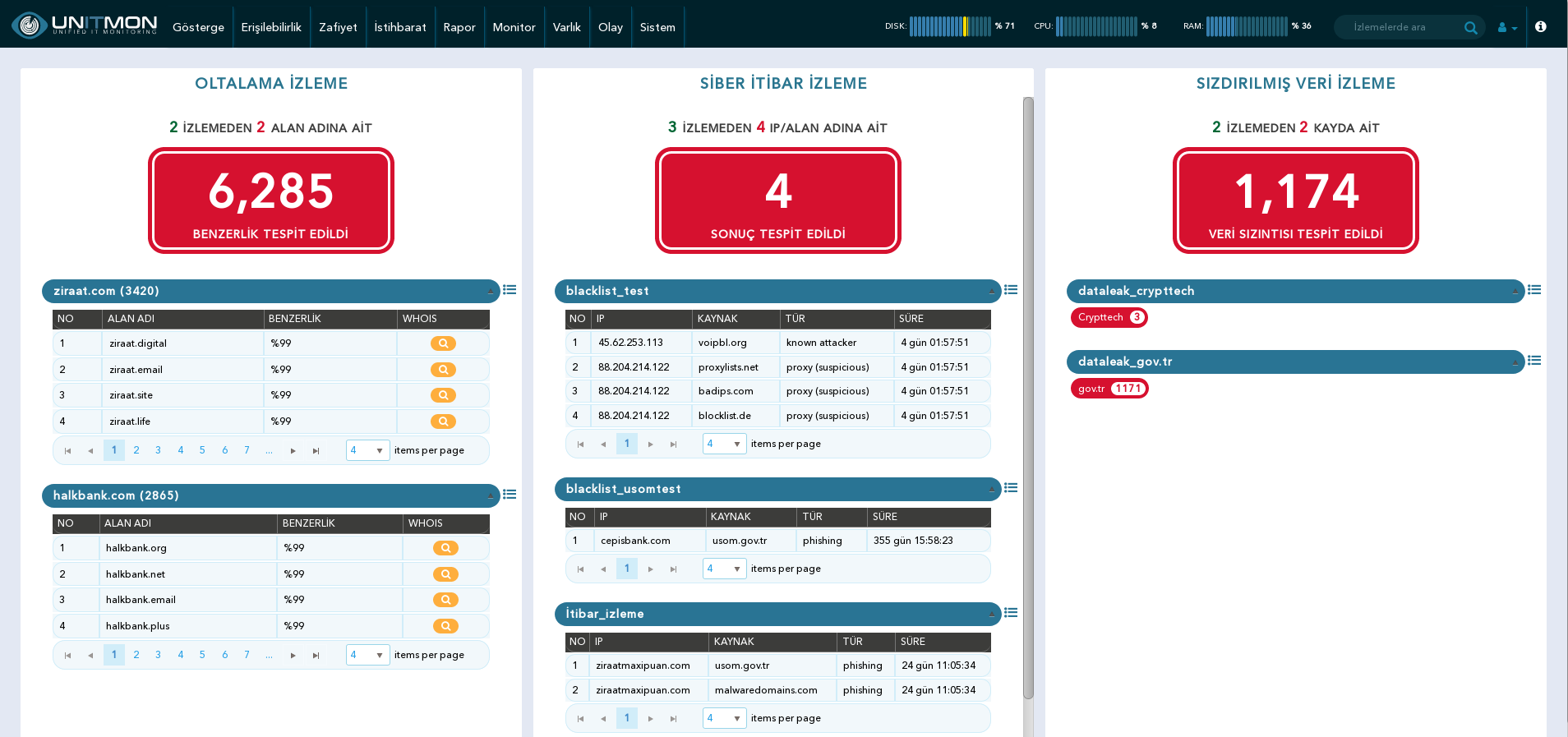The width and height of the screenshot is (1568, 737).
Task: Click the RAM usage bar indicator
Action: tap(1247, 26)
